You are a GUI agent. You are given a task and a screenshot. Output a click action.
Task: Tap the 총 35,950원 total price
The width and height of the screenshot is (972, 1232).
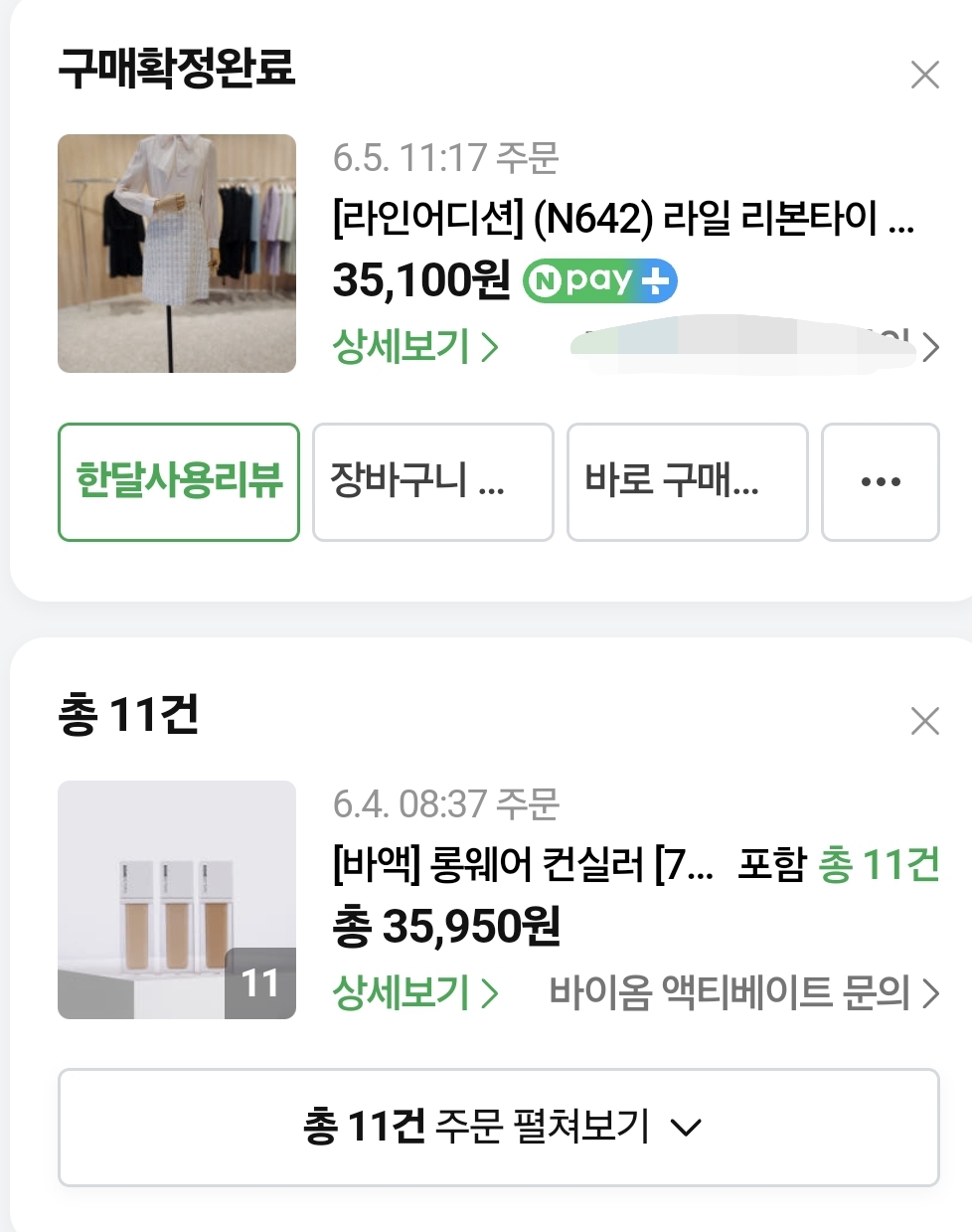[446, 927]
